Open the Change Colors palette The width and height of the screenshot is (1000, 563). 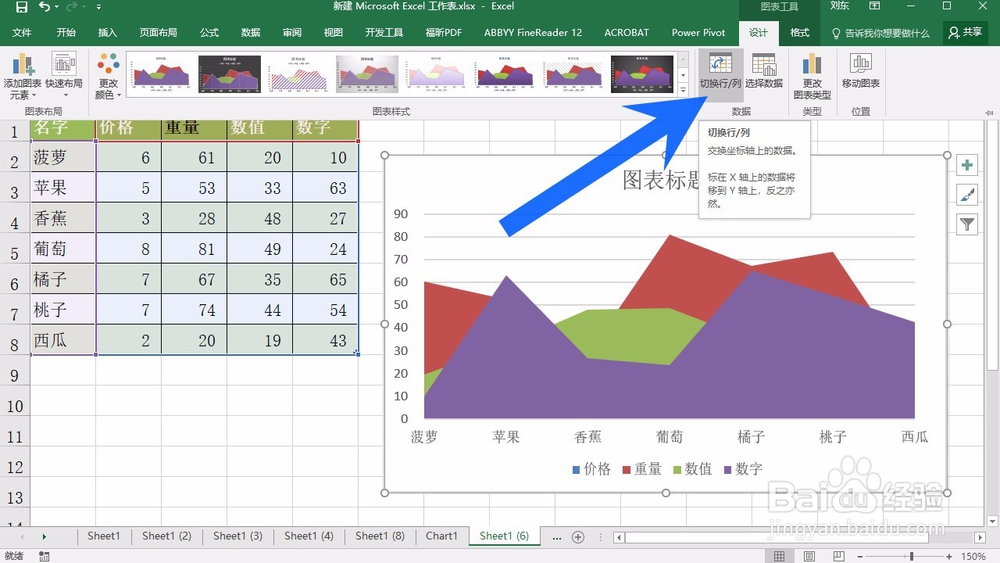pos(108,76)
